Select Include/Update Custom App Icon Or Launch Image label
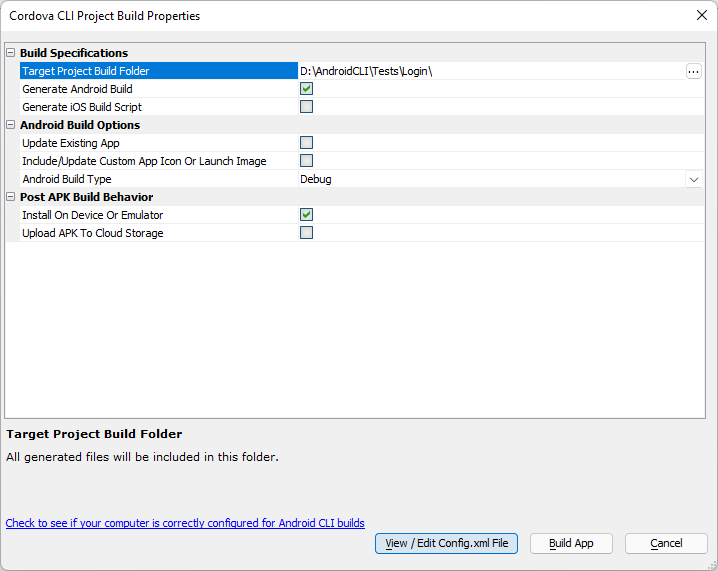Screen dimensions: 718x571 (x=144, y=161)
